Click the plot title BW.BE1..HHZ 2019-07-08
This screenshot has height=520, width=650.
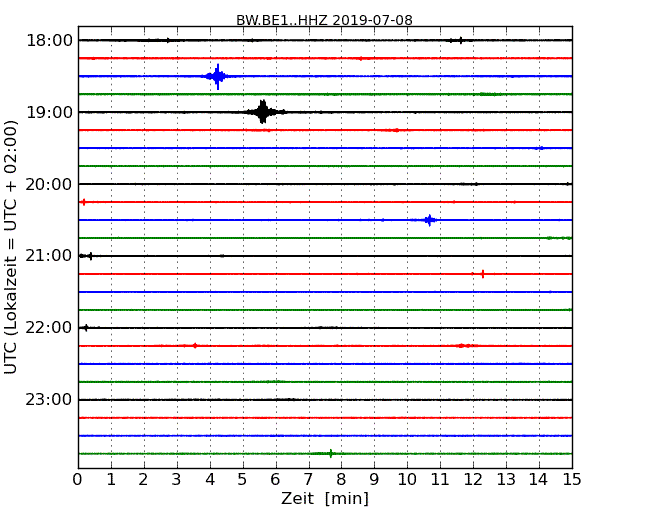pyautogui.click(x=324, y=20)
